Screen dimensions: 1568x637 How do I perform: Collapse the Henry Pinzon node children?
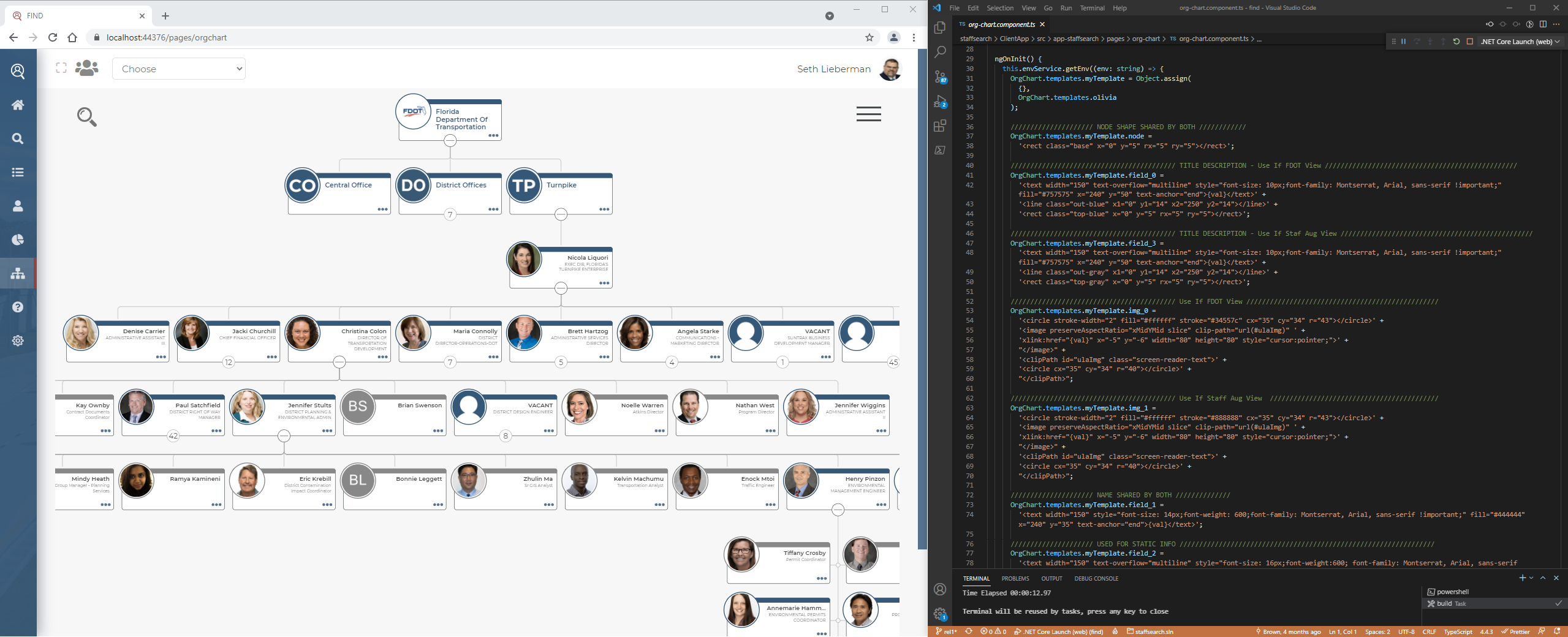(838, 510)
